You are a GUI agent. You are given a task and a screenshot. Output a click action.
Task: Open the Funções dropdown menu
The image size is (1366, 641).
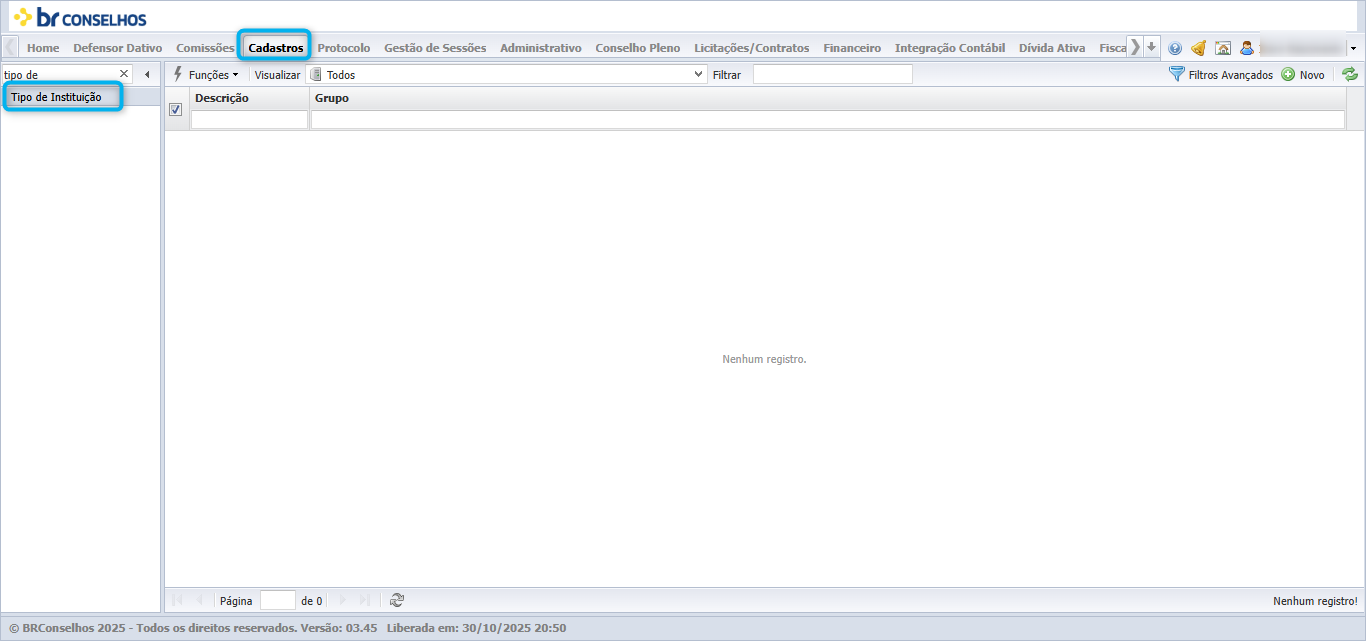(x=206, y=74)
